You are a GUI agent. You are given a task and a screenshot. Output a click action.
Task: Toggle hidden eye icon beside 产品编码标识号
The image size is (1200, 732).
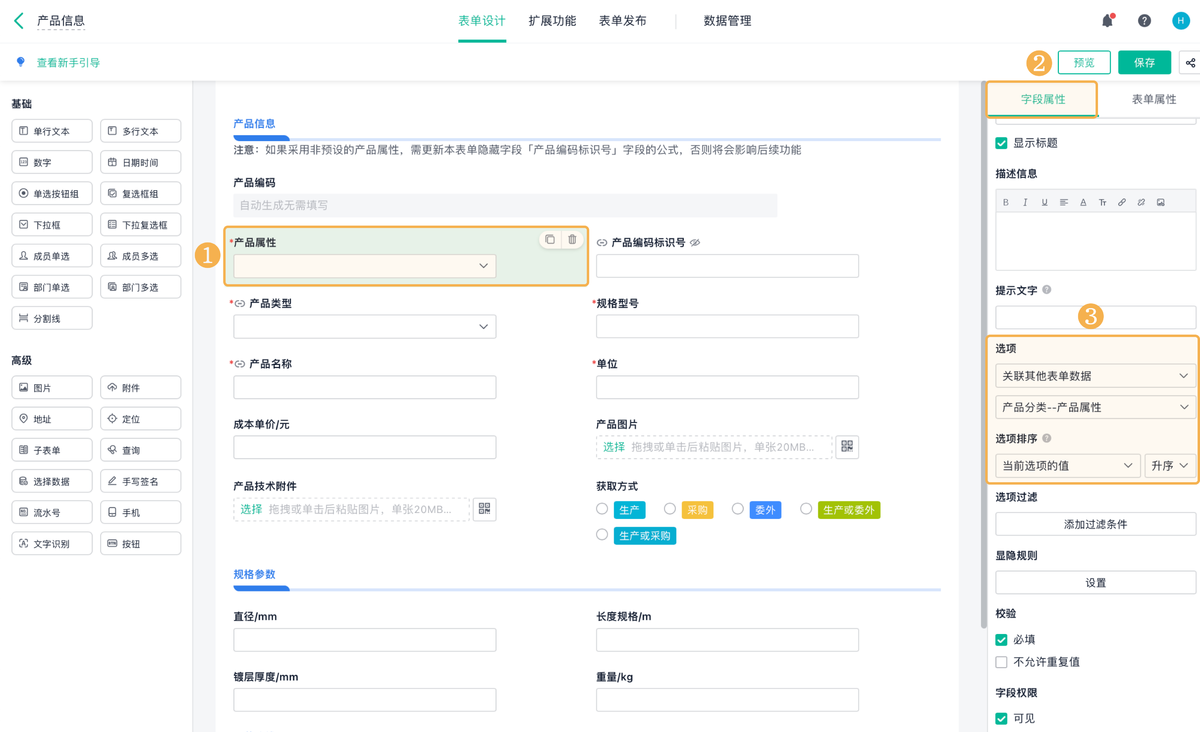(695, 243)
